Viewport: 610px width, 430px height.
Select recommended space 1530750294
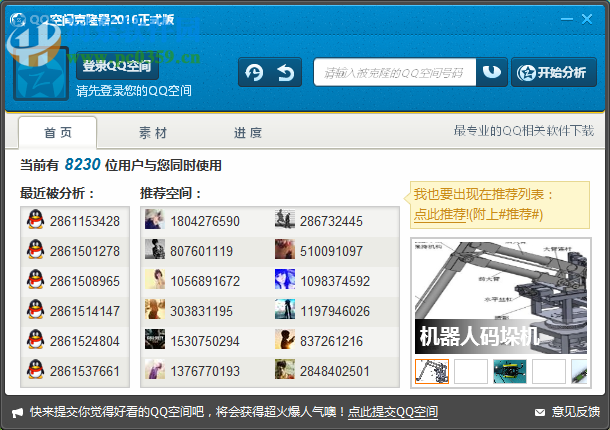coord(205,341)
